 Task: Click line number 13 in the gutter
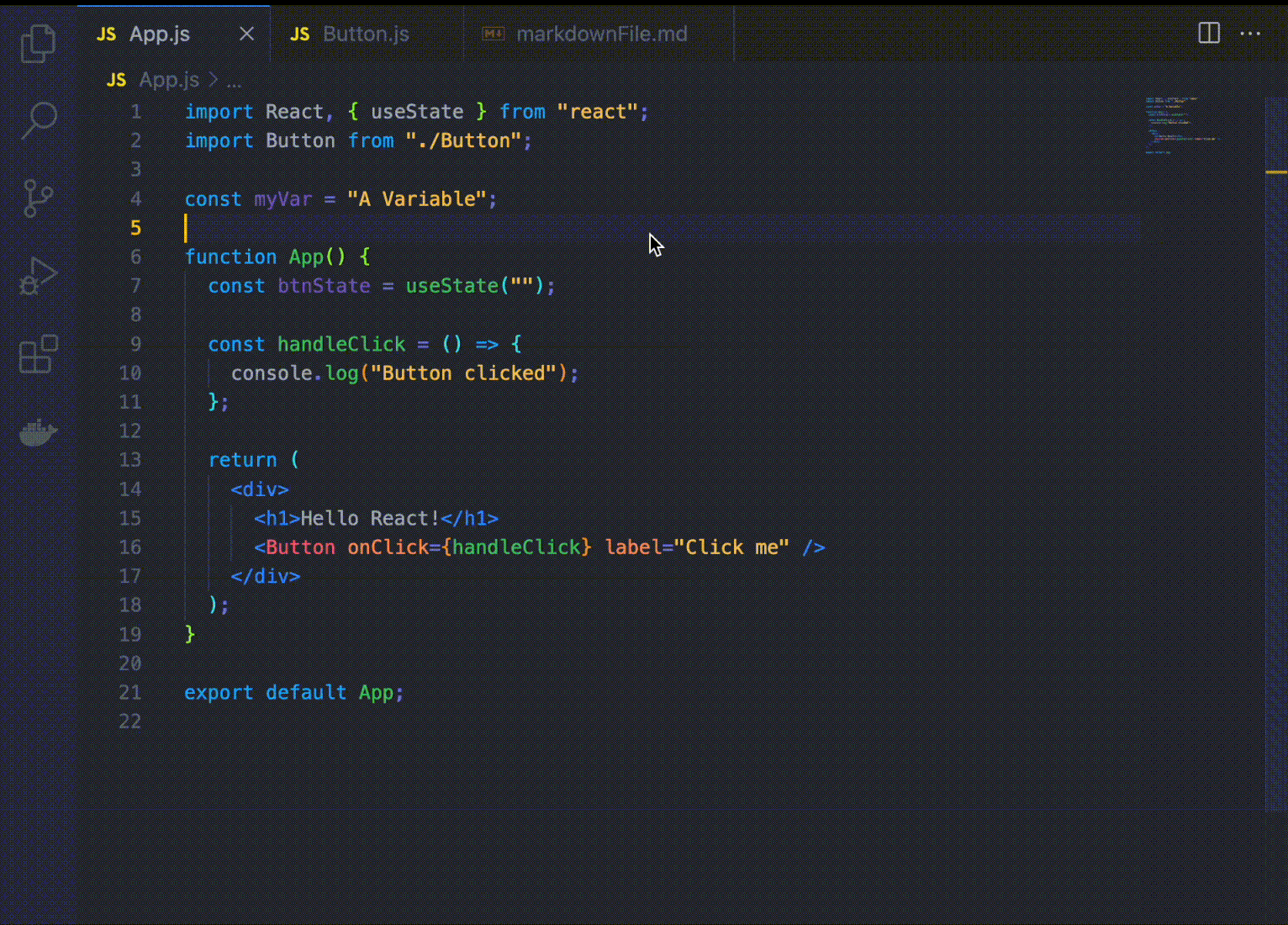coord(129,460)
